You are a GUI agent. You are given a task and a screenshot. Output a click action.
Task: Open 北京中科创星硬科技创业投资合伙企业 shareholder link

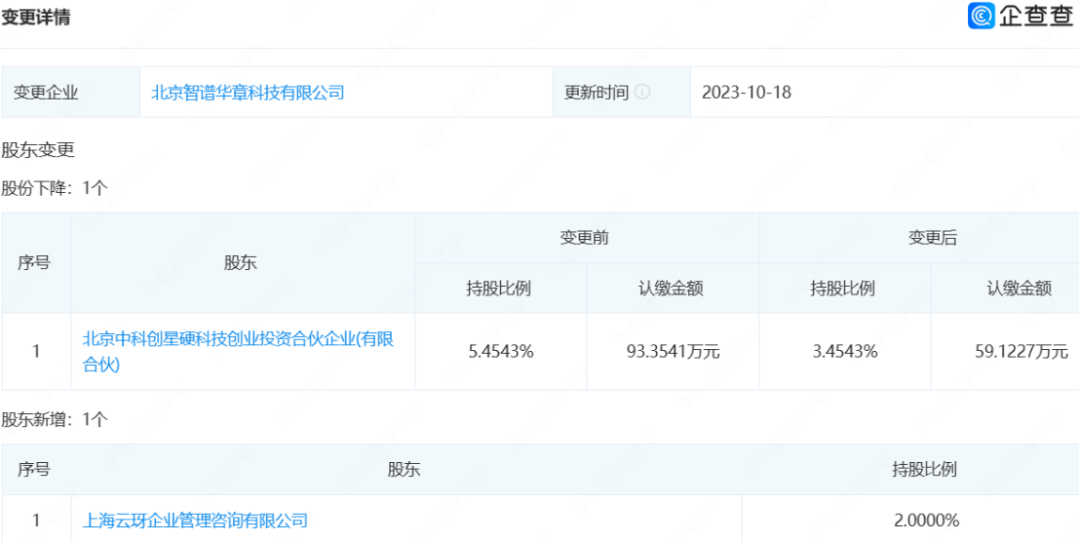tap(237, 352)
